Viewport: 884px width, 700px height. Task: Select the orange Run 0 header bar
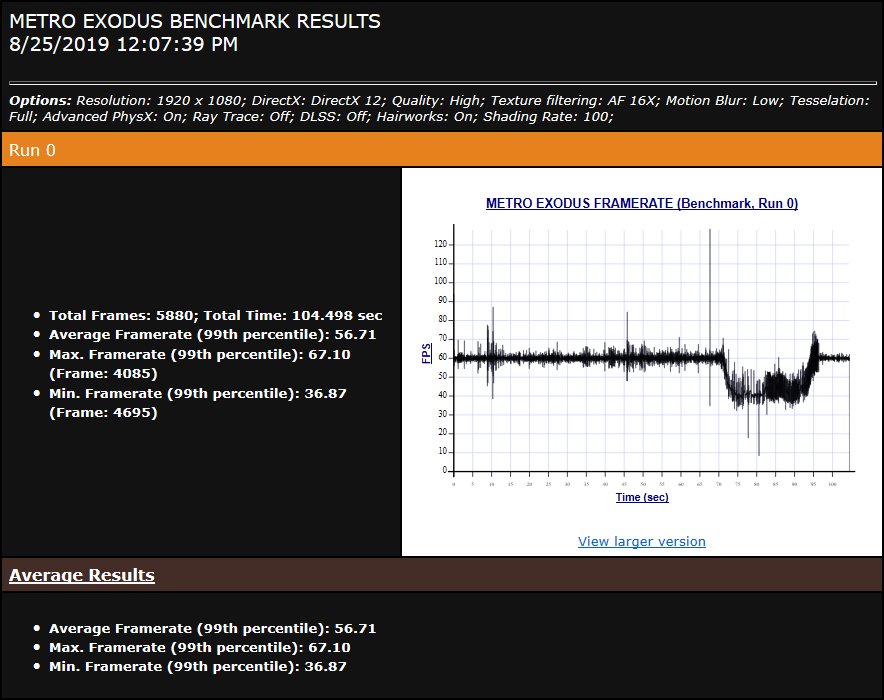[x=441, y=150]
